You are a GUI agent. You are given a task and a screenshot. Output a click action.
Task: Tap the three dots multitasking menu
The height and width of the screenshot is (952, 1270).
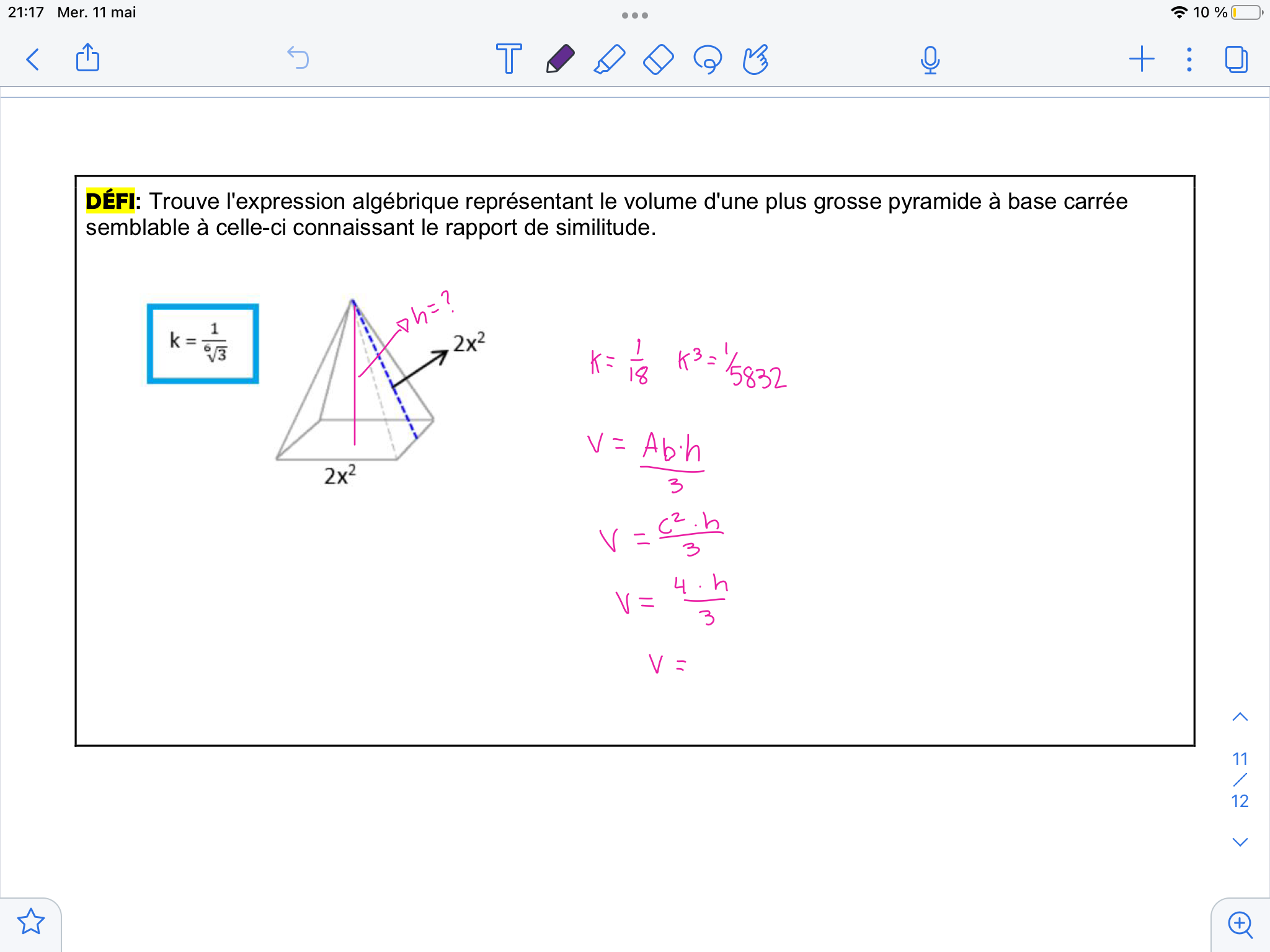[x=634, y=15]
